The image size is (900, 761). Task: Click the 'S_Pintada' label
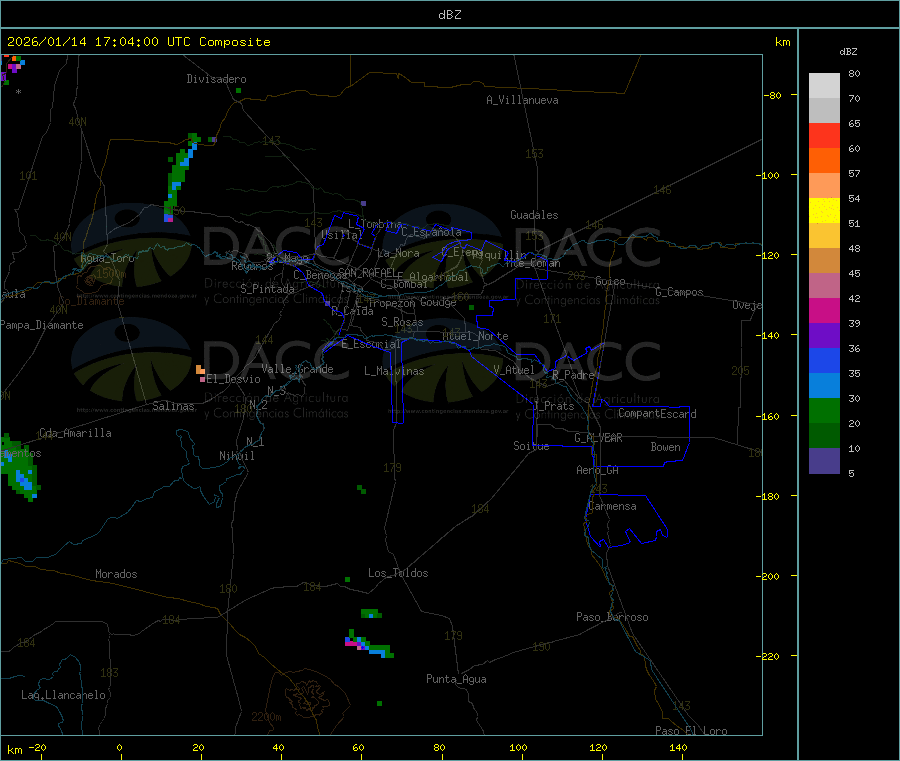point(267,289)
